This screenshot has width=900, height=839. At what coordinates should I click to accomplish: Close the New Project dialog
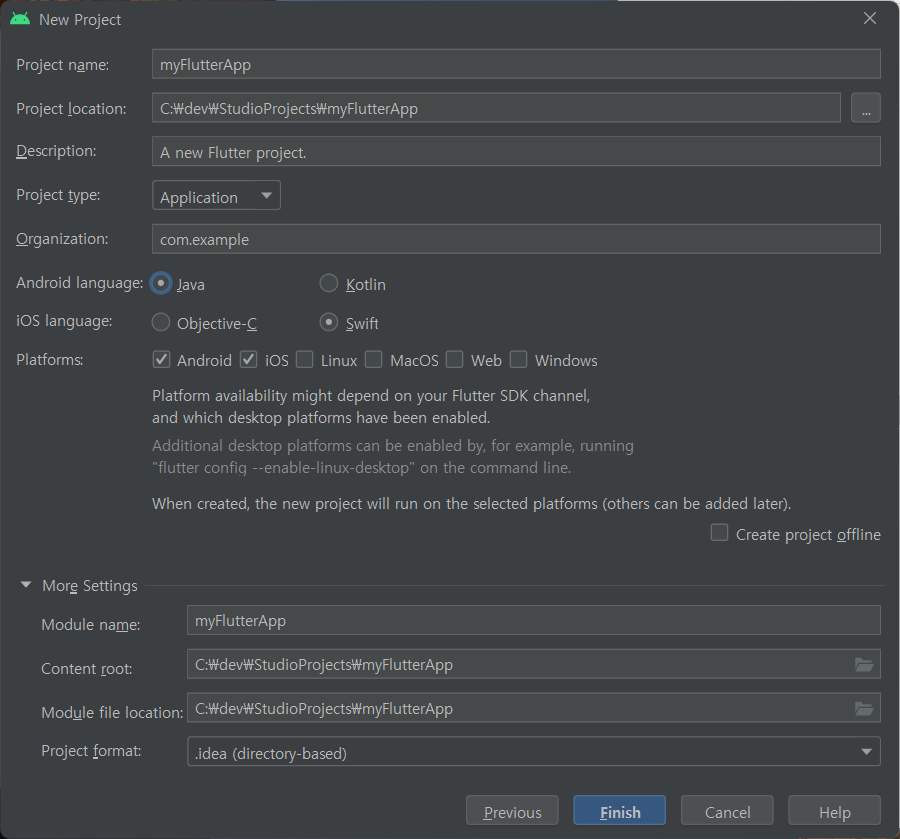tap(870, 18)
